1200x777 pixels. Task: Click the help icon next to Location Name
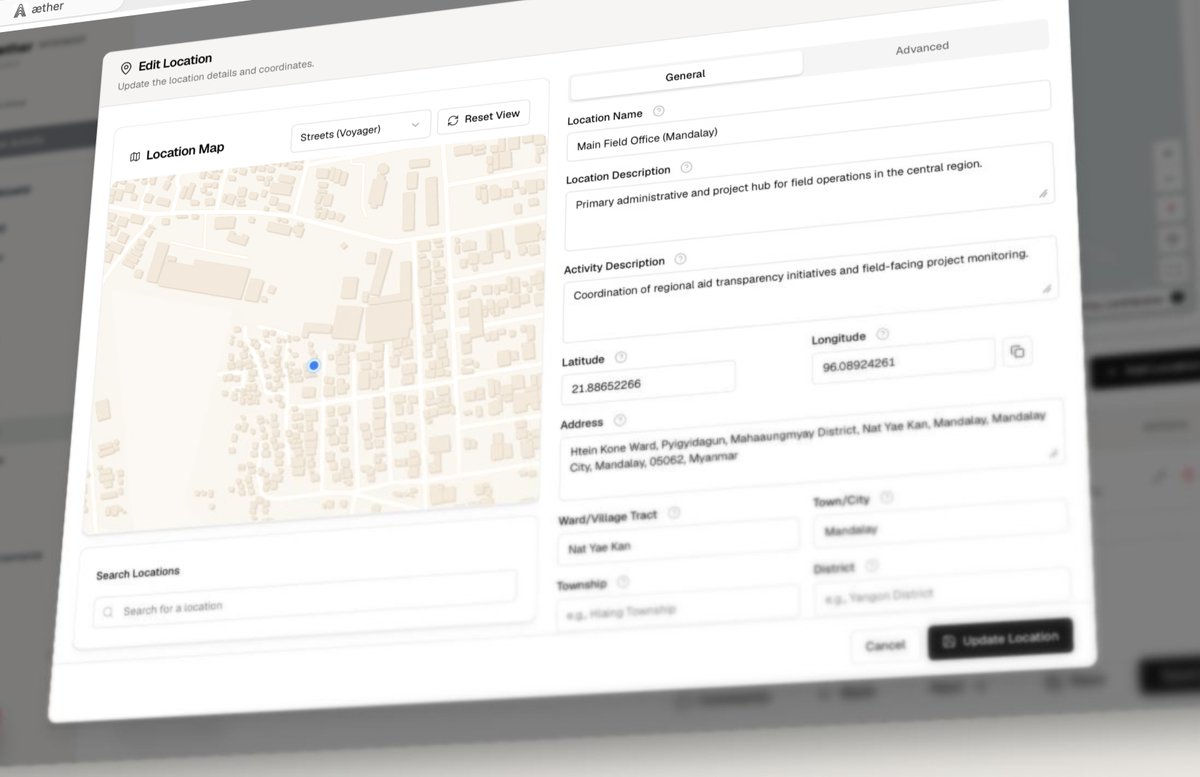tap(658, 111)
